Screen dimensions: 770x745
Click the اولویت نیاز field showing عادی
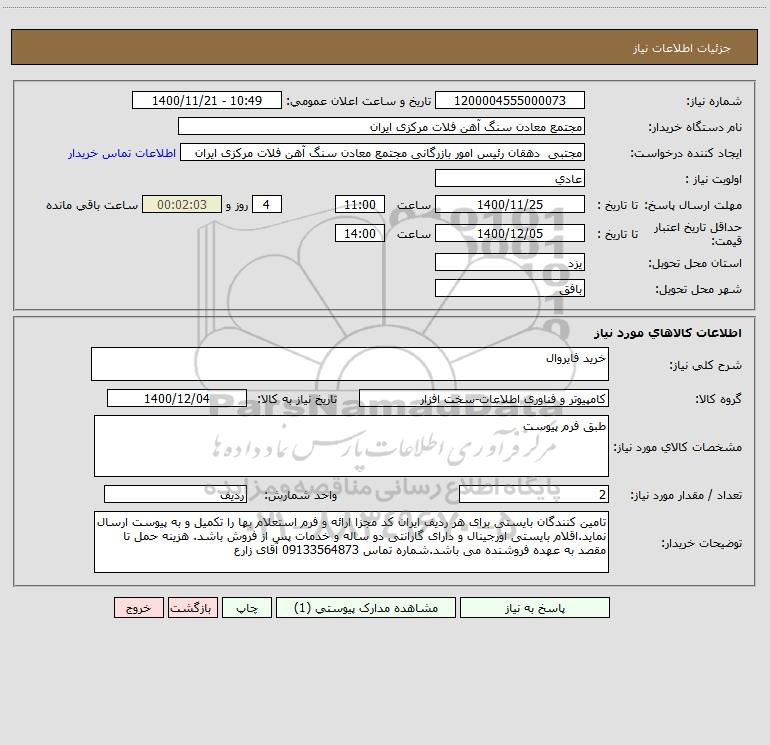point(510,179)
